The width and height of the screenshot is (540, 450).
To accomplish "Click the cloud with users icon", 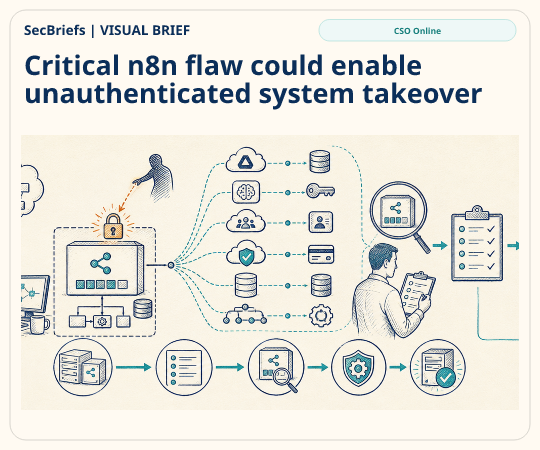I will pos(246,221).
